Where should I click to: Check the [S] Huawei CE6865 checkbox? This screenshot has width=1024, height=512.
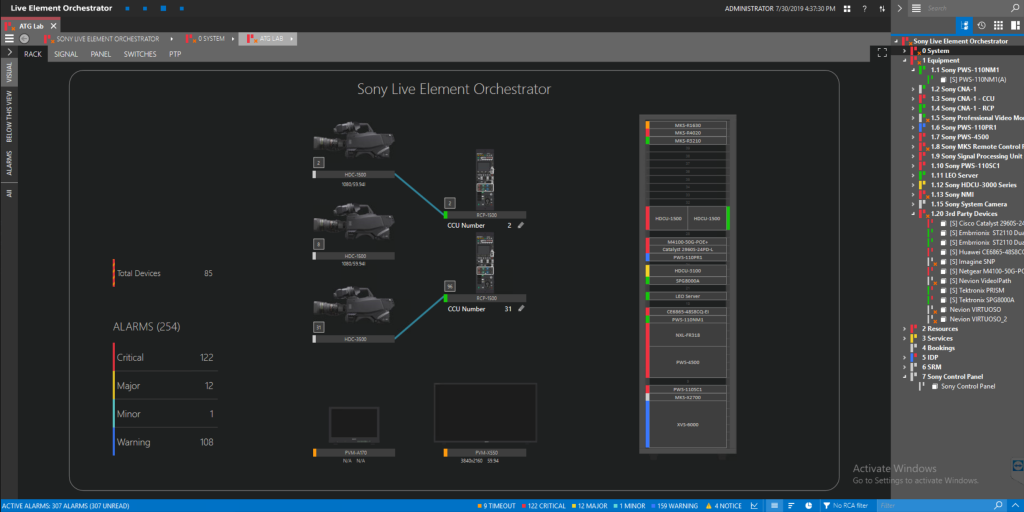click(x=944, y=252)
